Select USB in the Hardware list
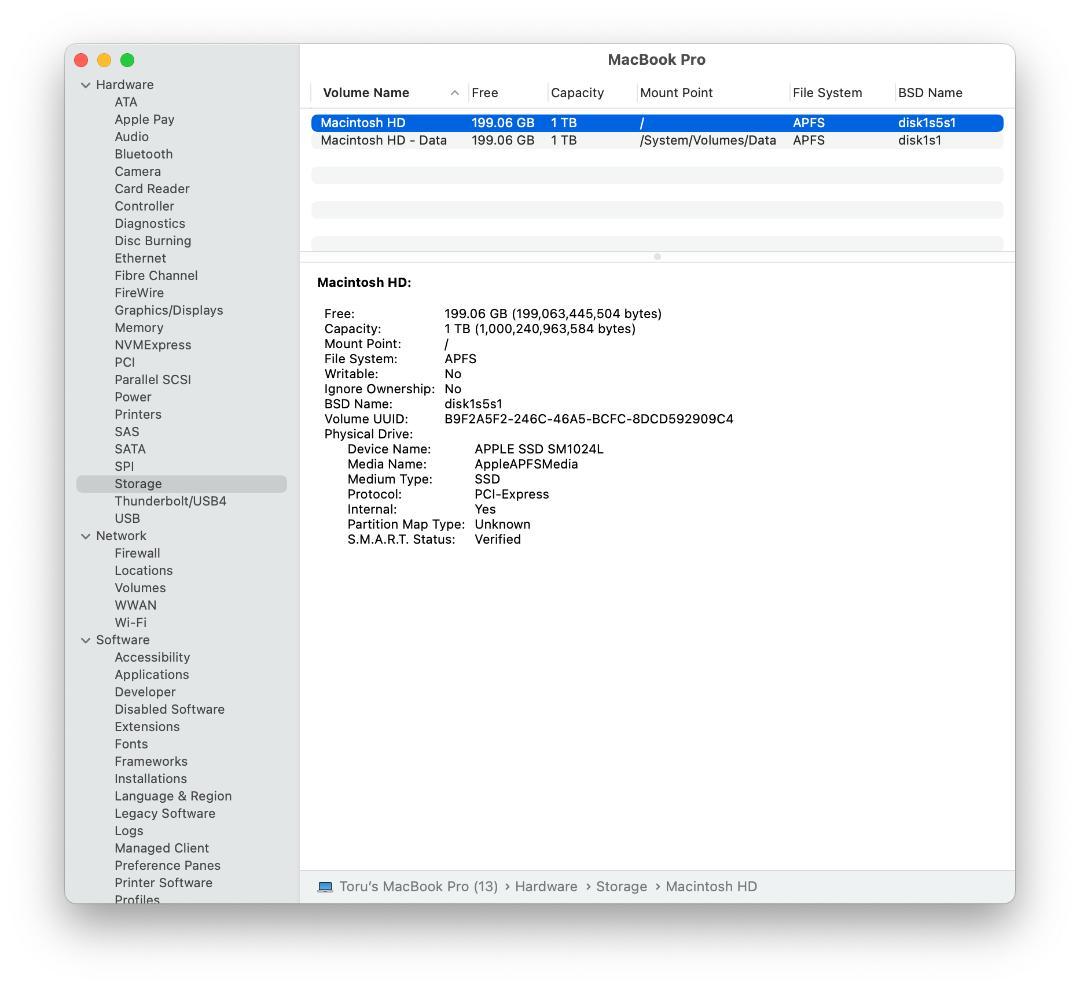This screenshot has width=1080, height=989. [x=127, y=518]
